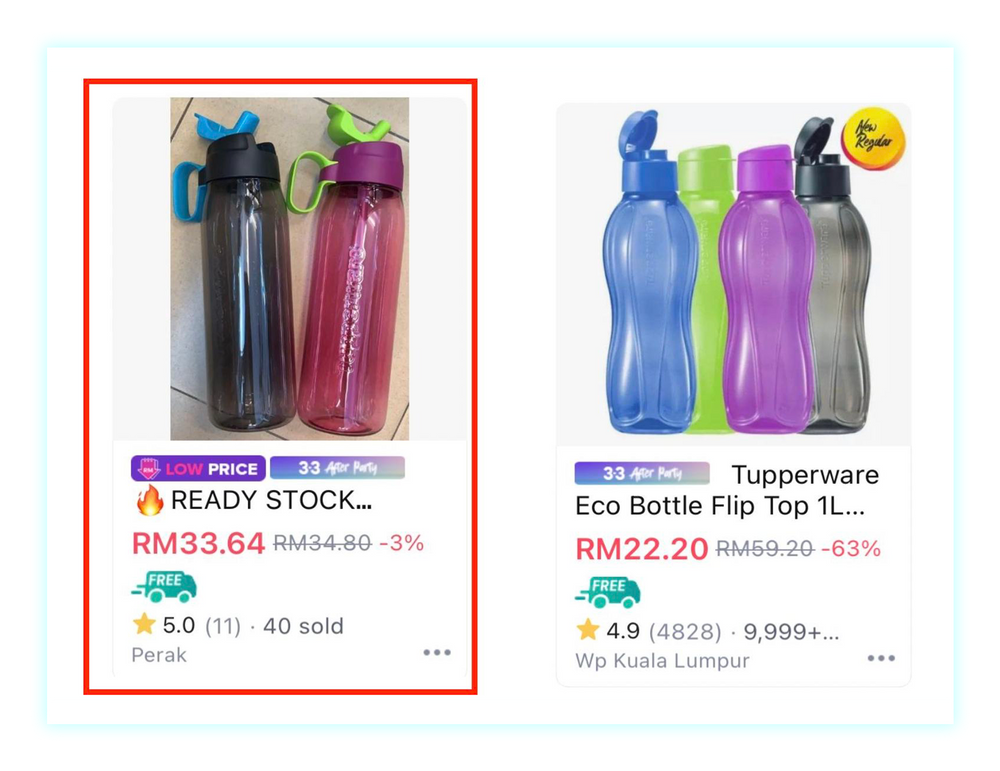
Task: Click the -63% discount label
Action: pyautogui.click(x=851, y=548)
